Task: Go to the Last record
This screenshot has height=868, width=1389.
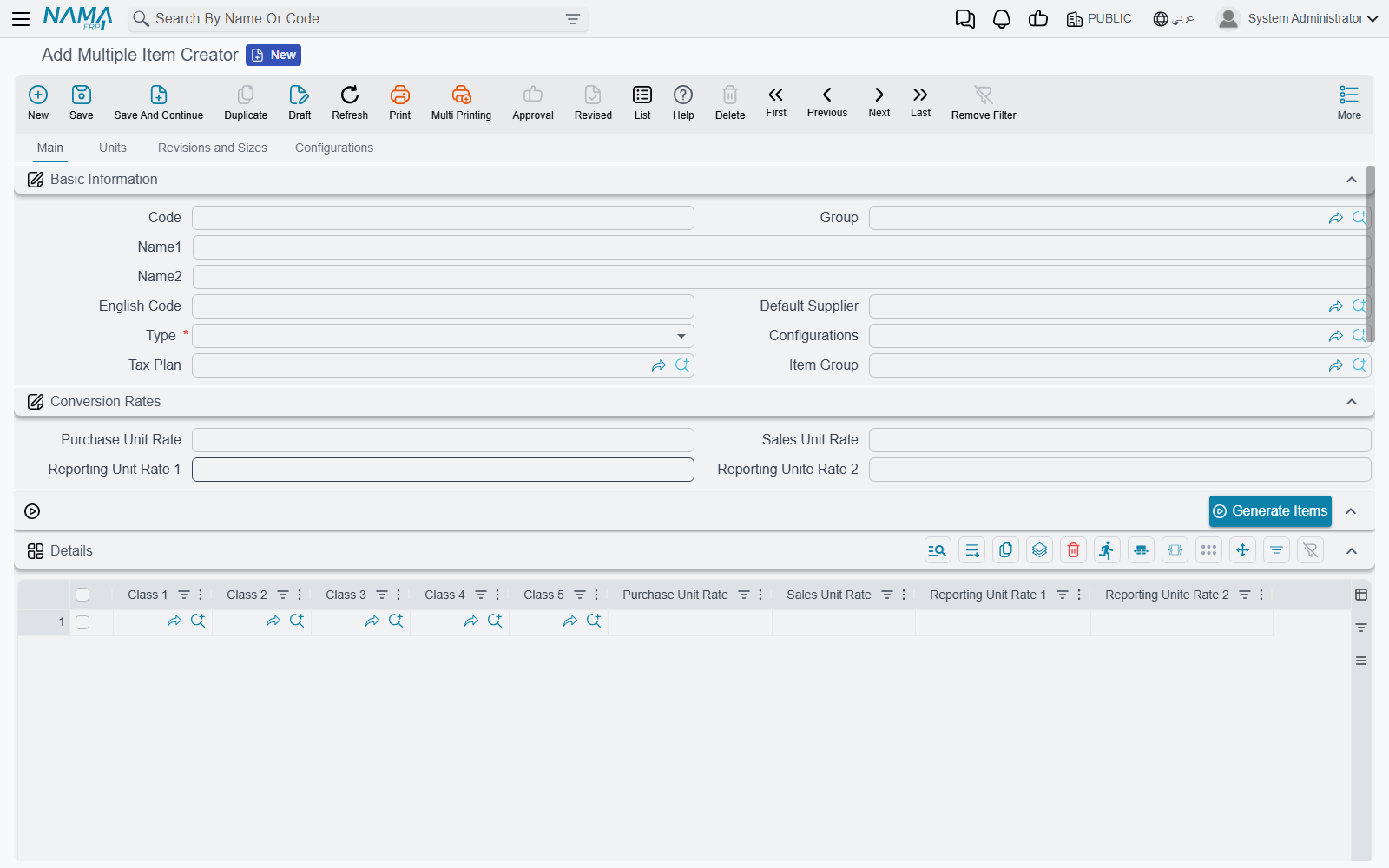Action: tap(920, 102)
